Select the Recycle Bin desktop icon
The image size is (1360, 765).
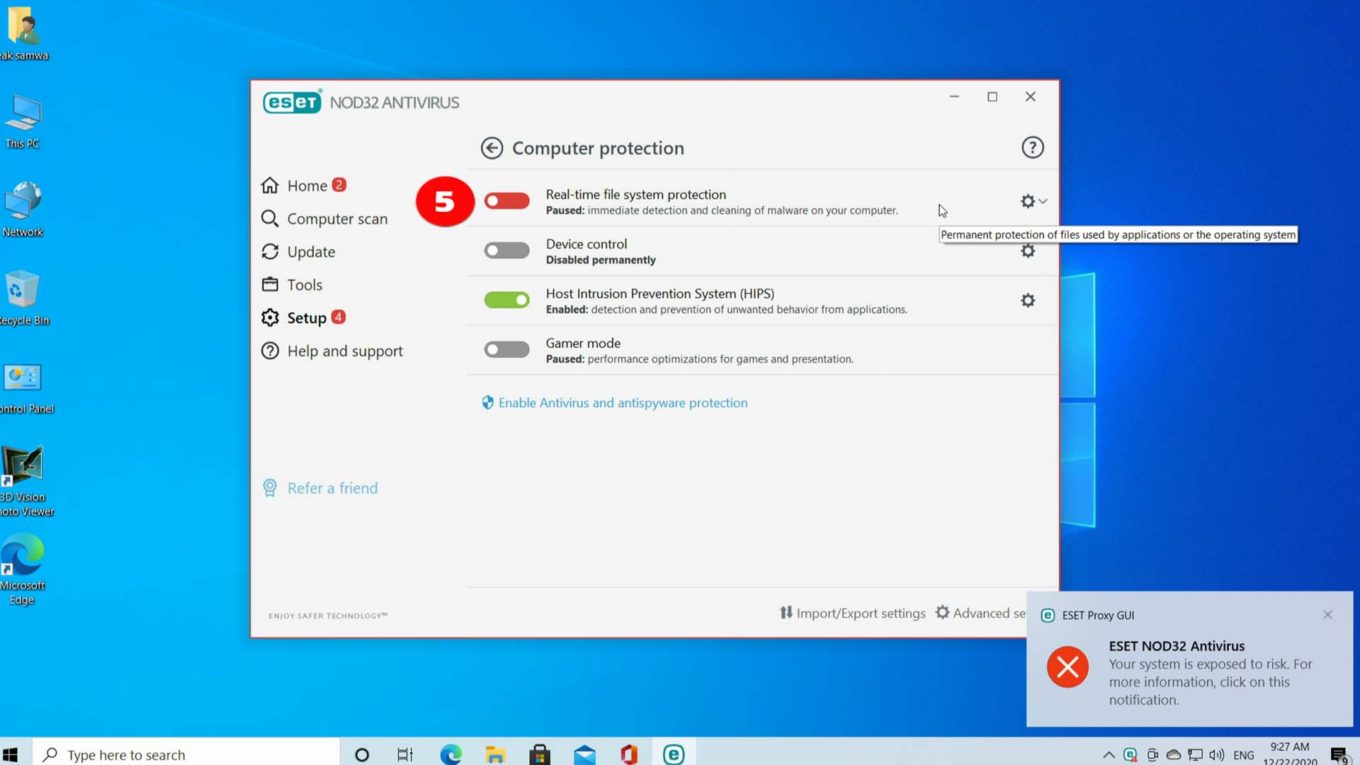point(23,298)
